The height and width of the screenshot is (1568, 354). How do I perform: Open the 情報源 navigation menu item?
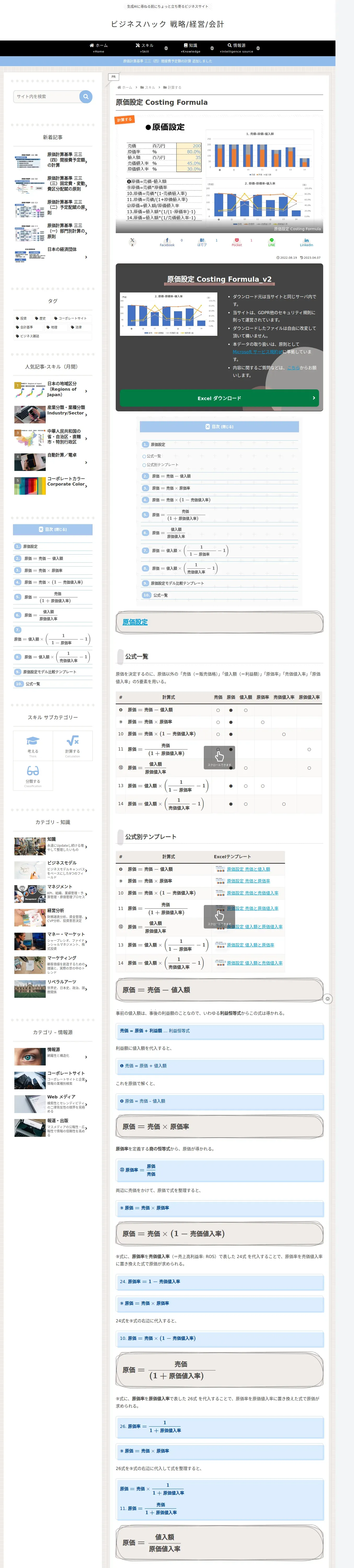pyautogui.click(x=237, y=48)
